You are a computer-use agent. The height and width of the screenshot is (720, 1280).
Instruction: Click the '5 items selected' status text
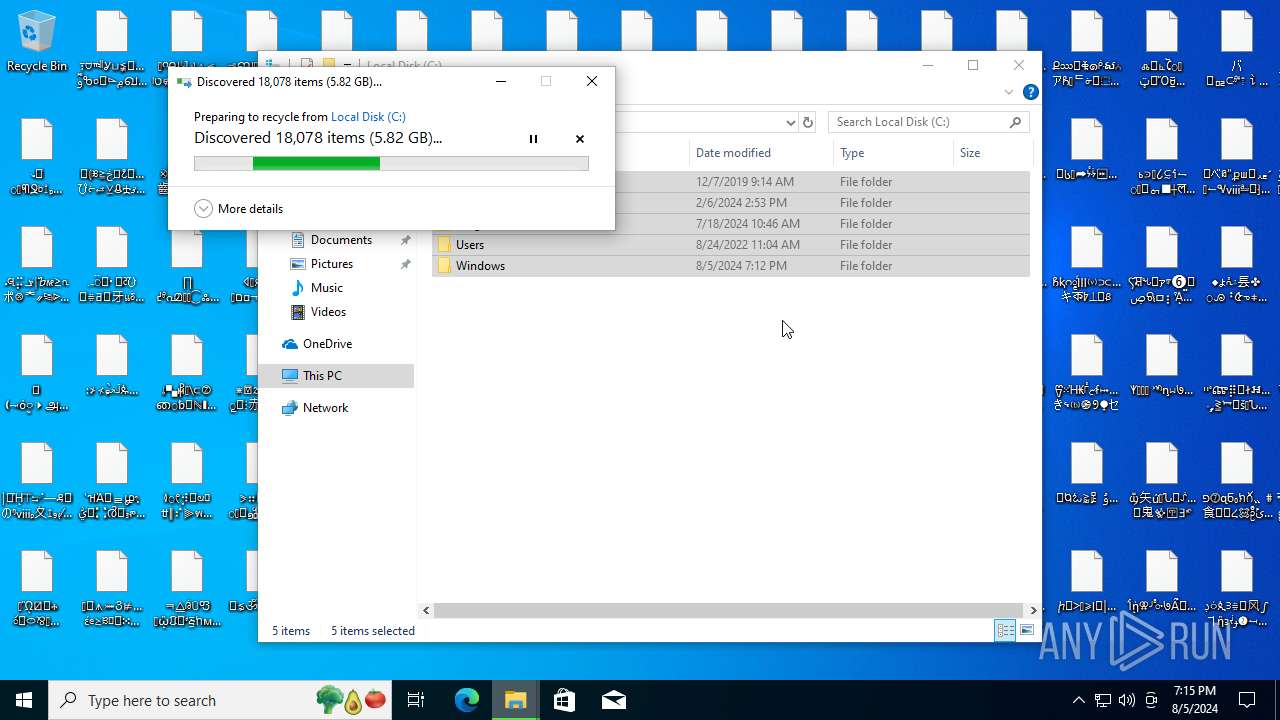point(373,631)
